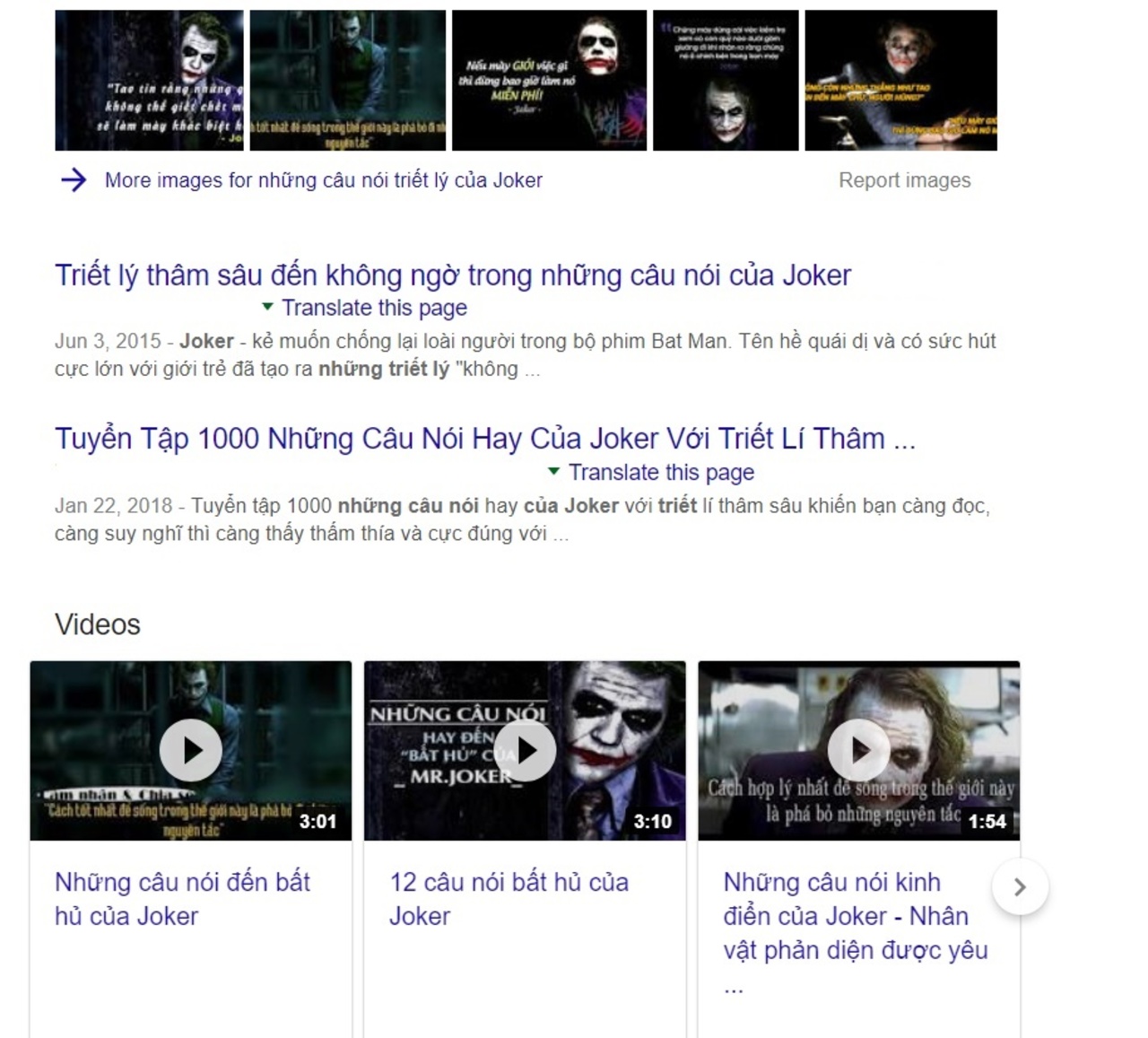Play the 3:10 'Mr.Joker' video thumbnail

(x=525, y=750)
